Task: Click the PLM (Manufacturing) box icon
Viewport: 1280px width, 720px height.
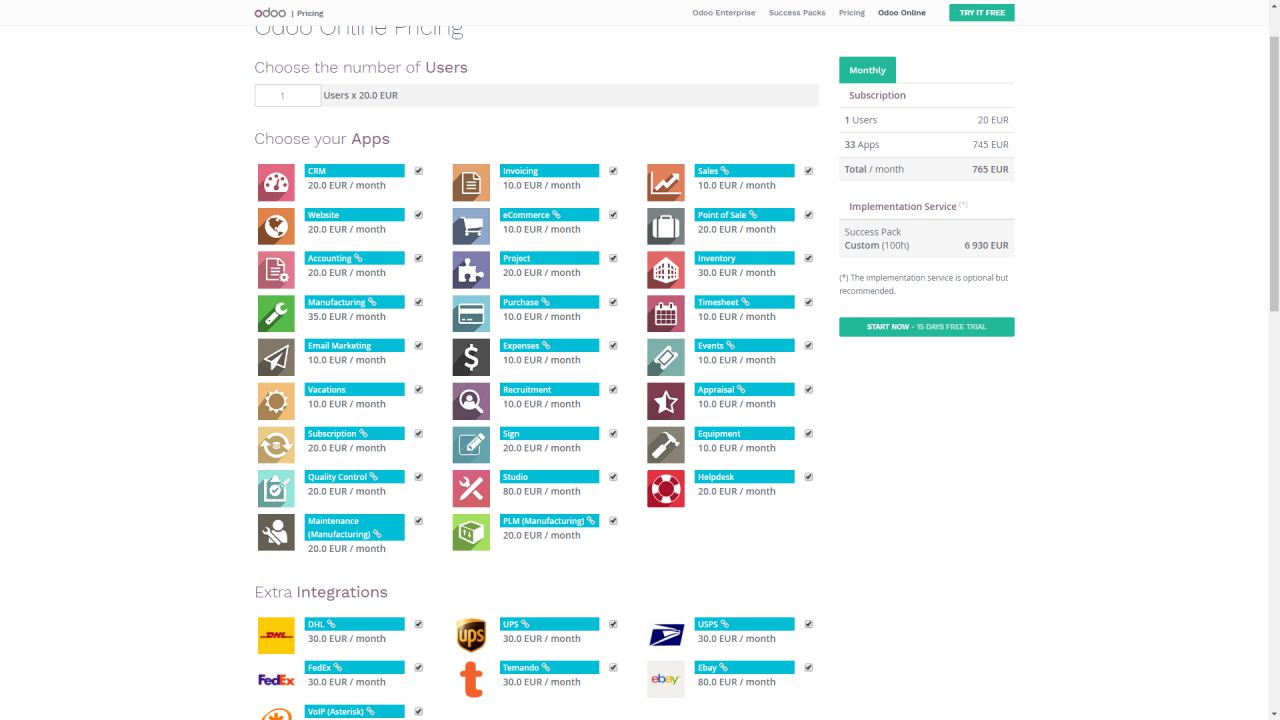Action: point(471,533)
